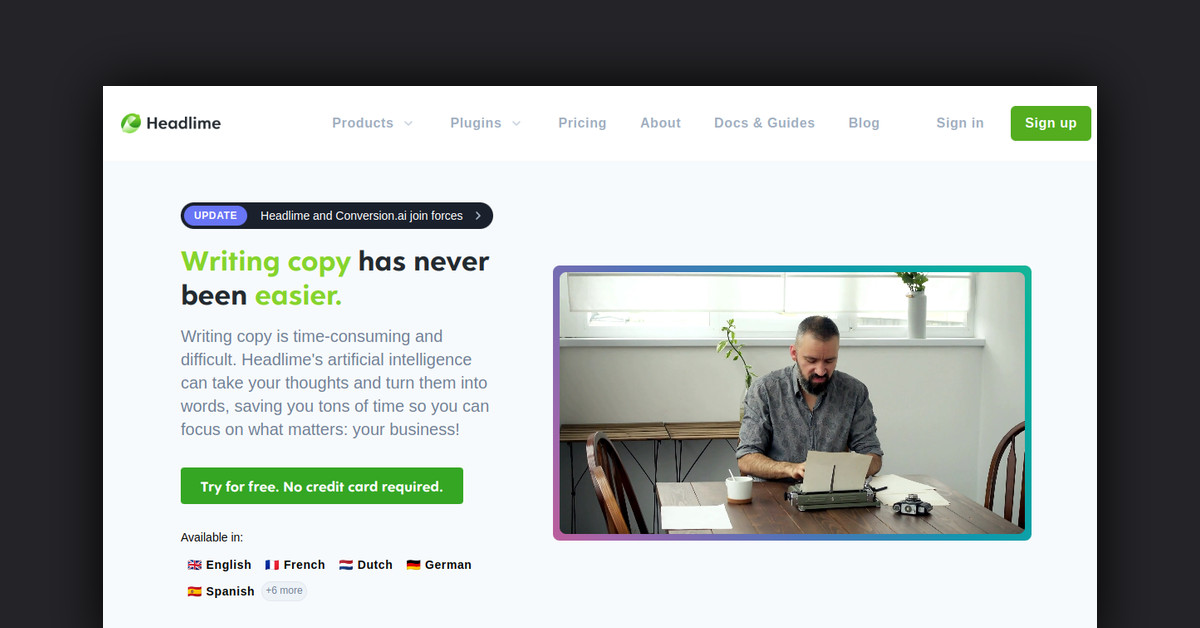1200x628 pixels.
Task: Click the green Sign up button
Action: coord(1051,123)
